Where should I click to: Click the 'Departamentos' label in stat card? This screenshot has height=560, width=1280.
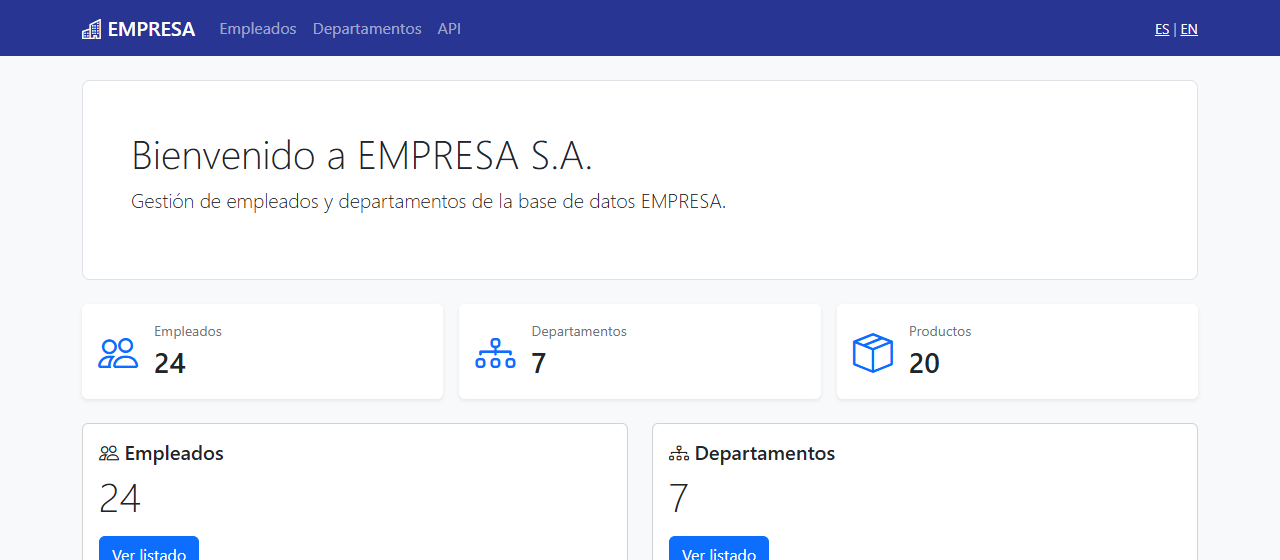point(579,331)
